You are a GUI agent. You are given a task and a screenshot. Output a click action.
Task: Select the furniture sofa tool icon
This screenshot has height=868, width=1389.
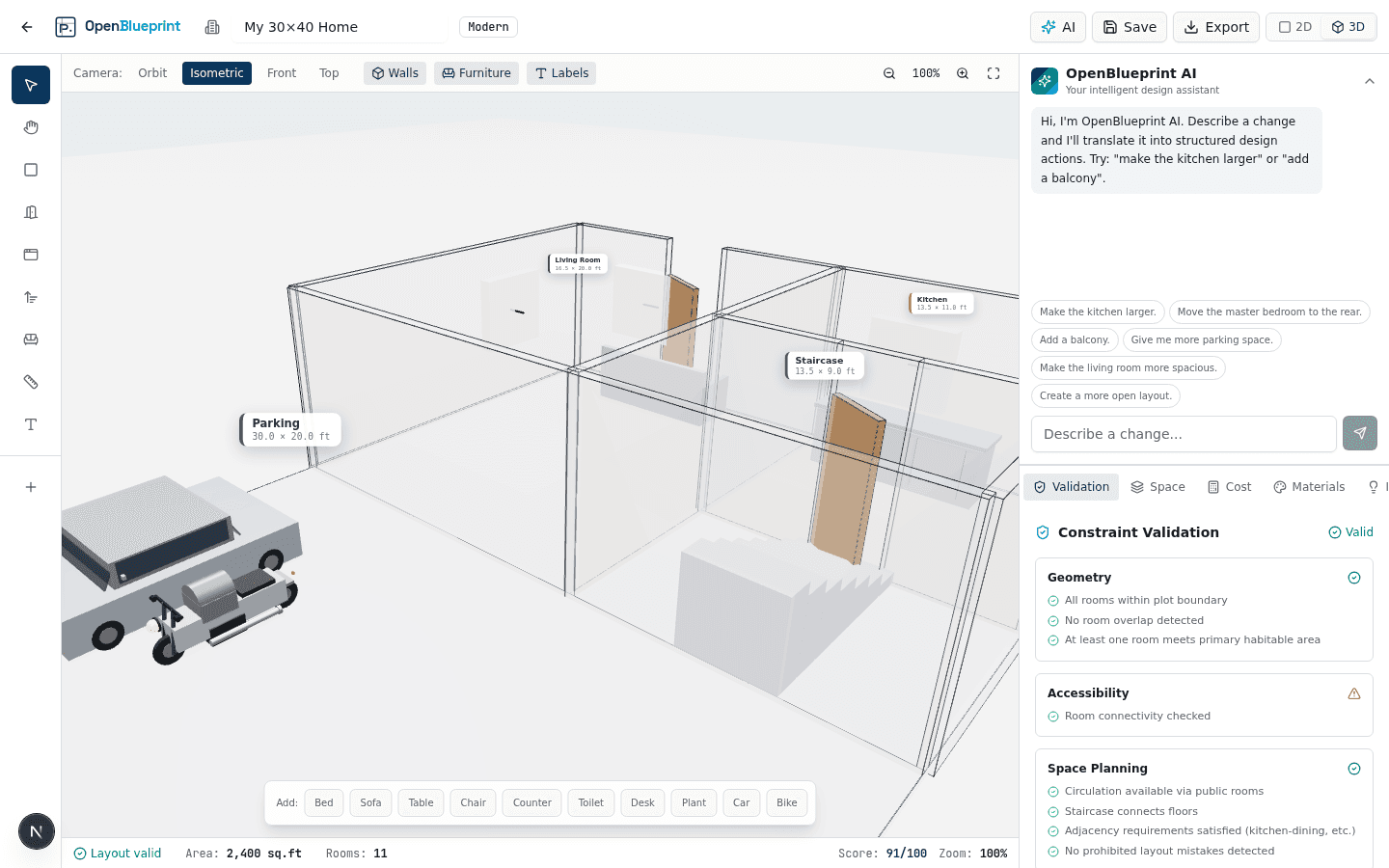click(x=31, y=339)
